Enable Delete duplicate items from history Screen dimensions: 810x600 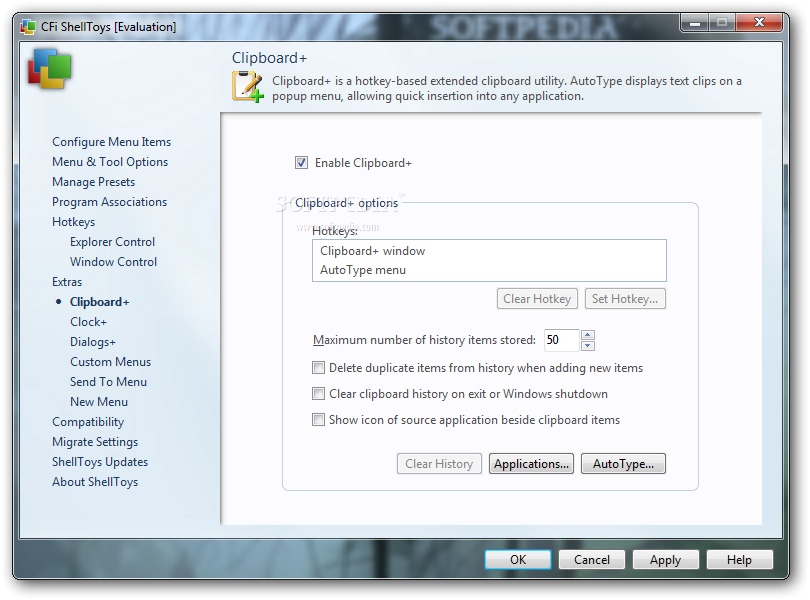(x=318, y=367)
